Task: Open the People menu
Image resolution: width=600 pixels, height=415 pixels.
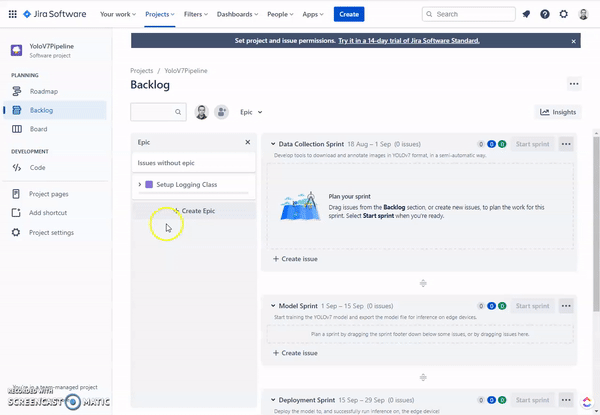Action: (x=280, y=14)
